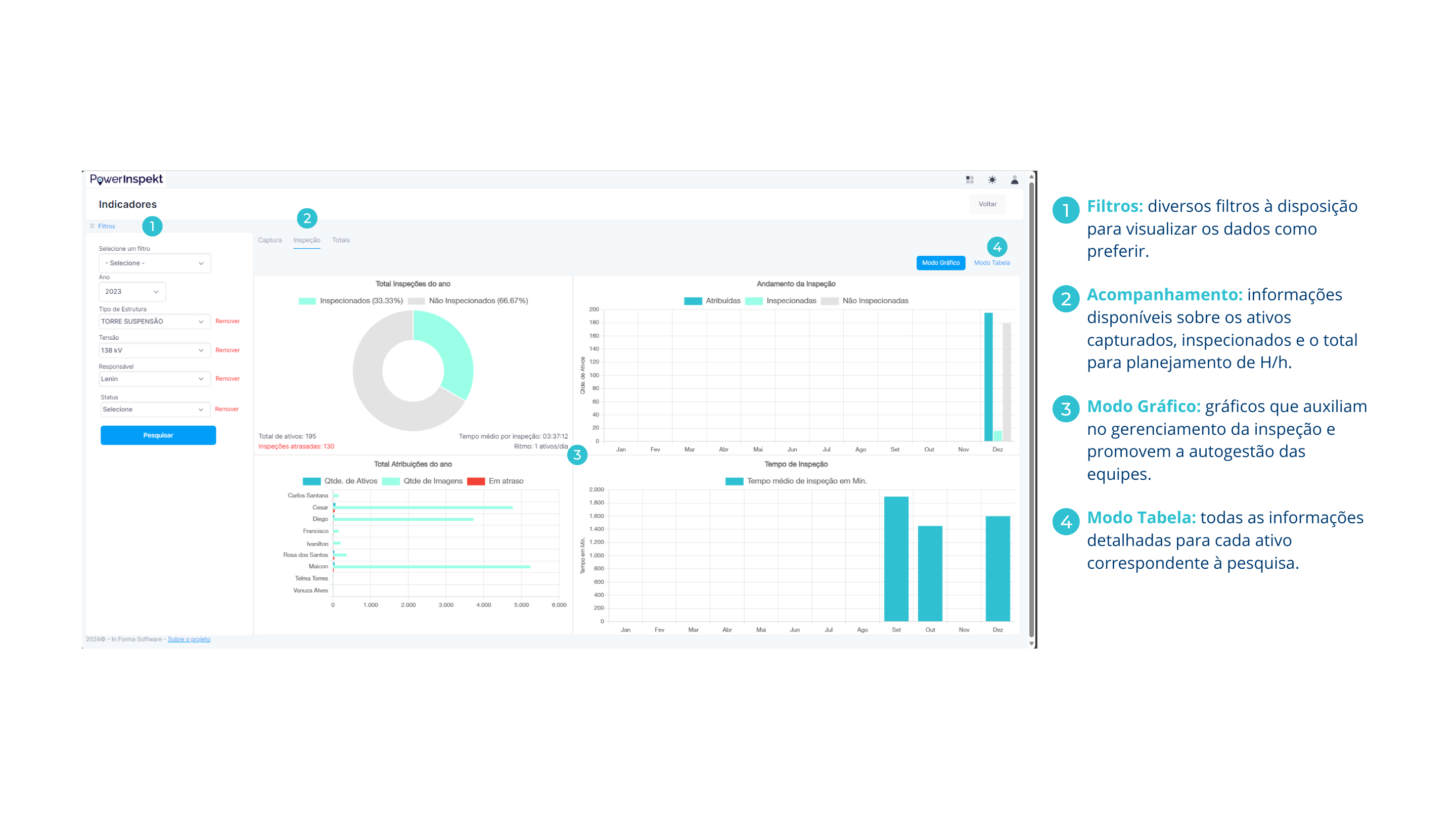This screenshot has width=1456, height=819.
Task: Open the apps grid icon in header
Action: point(969,180)
